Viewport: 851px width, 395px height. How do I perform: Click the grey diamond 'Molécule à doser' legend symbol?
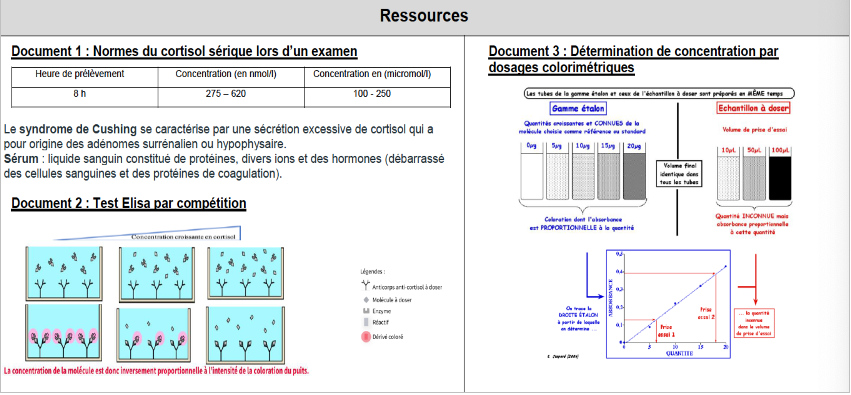click(365, 300)
